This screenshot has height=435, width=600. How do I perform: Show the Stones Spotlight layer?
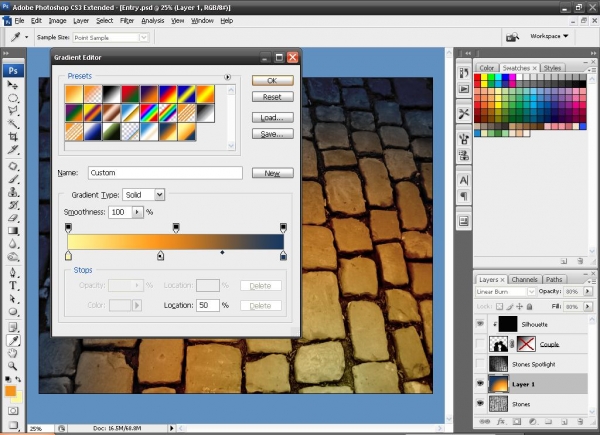(480, 363)
